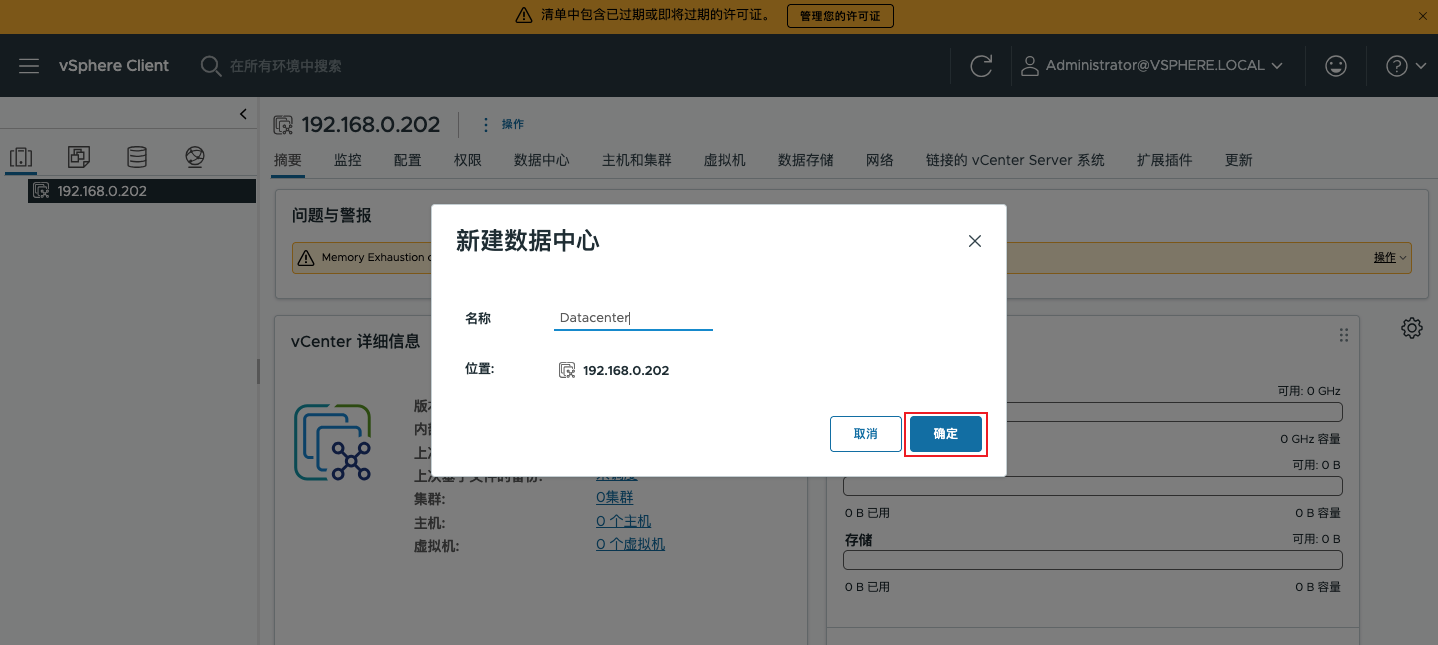Open the alarm 操作 dropdown
This screenshot has height=645, width=1438.
(x=1390, y=257)
